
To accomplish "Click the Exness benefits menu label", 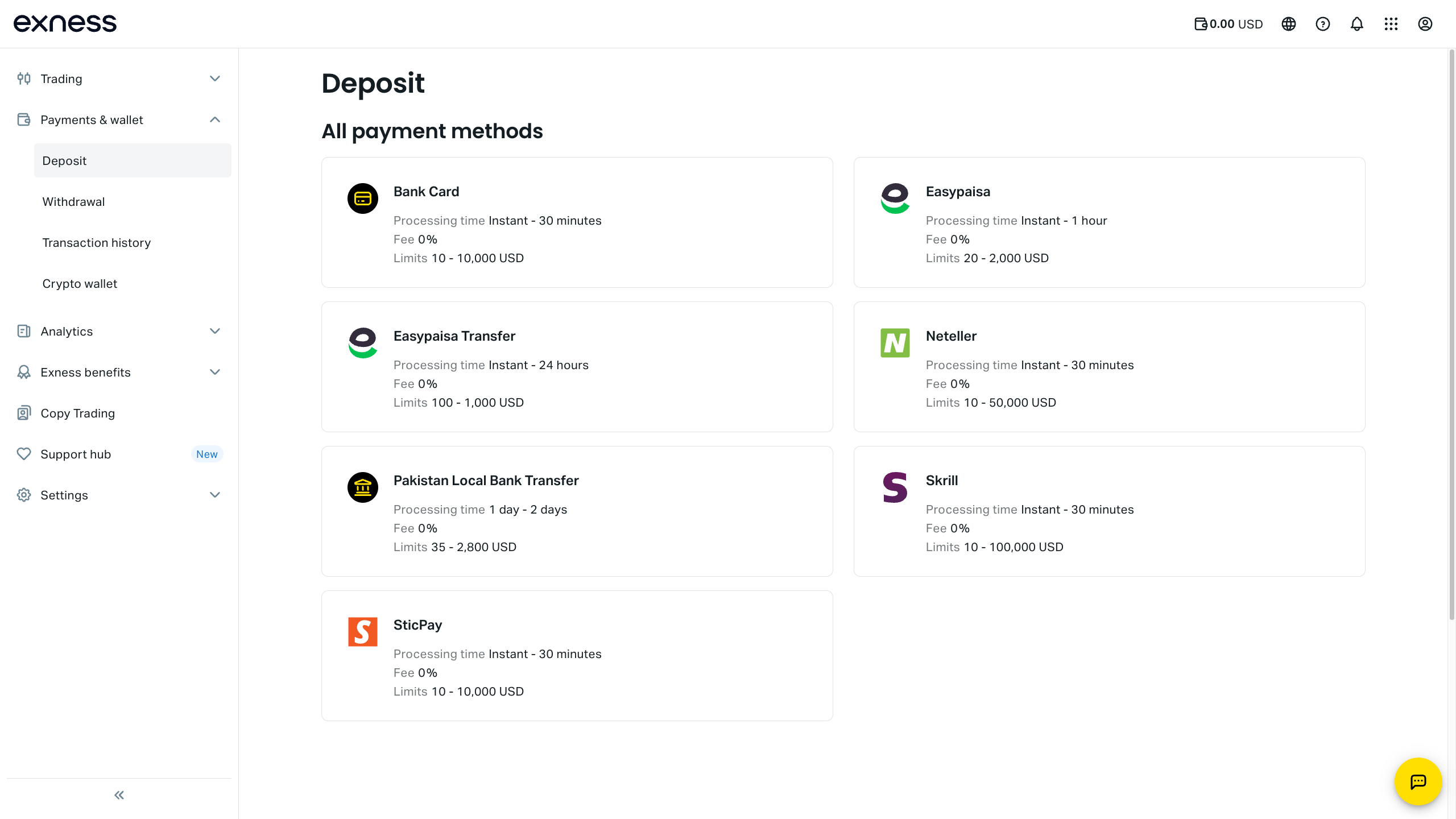I will coord(86,372).
